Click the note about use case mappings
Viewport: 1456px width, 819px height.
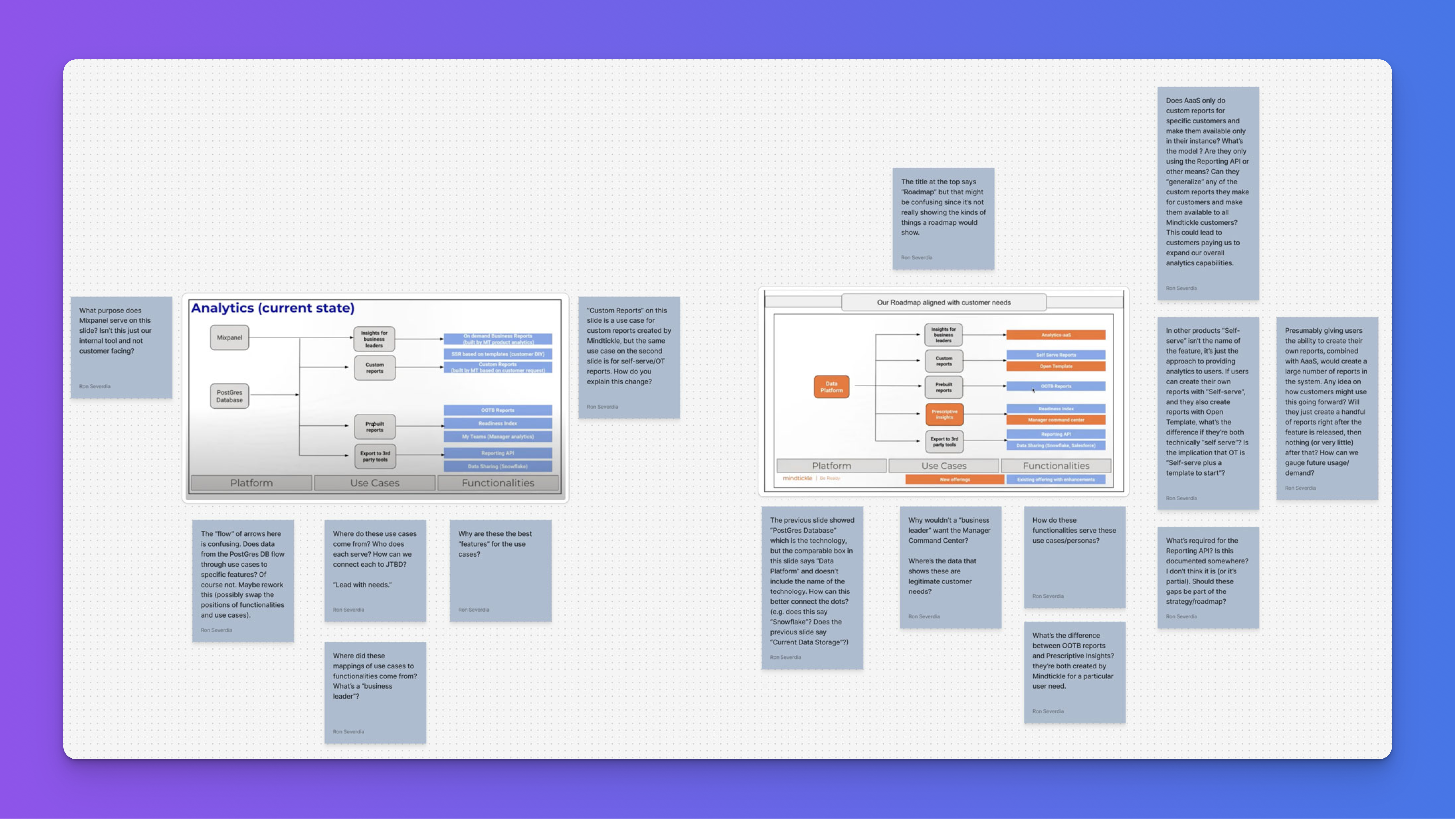point(375,692)
